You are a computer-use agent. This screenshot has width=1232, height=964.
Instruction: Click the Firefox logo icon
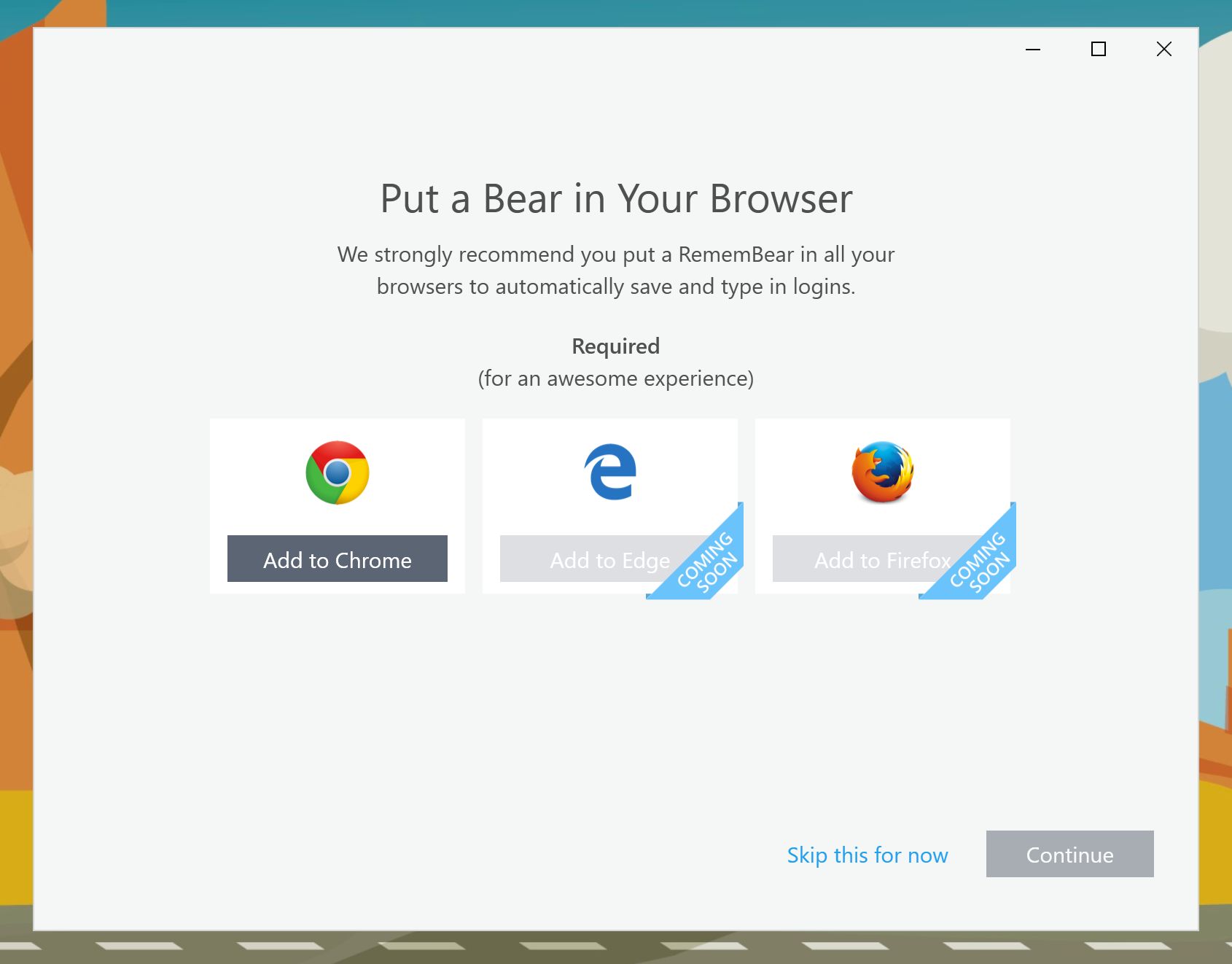tap(883, 472)
